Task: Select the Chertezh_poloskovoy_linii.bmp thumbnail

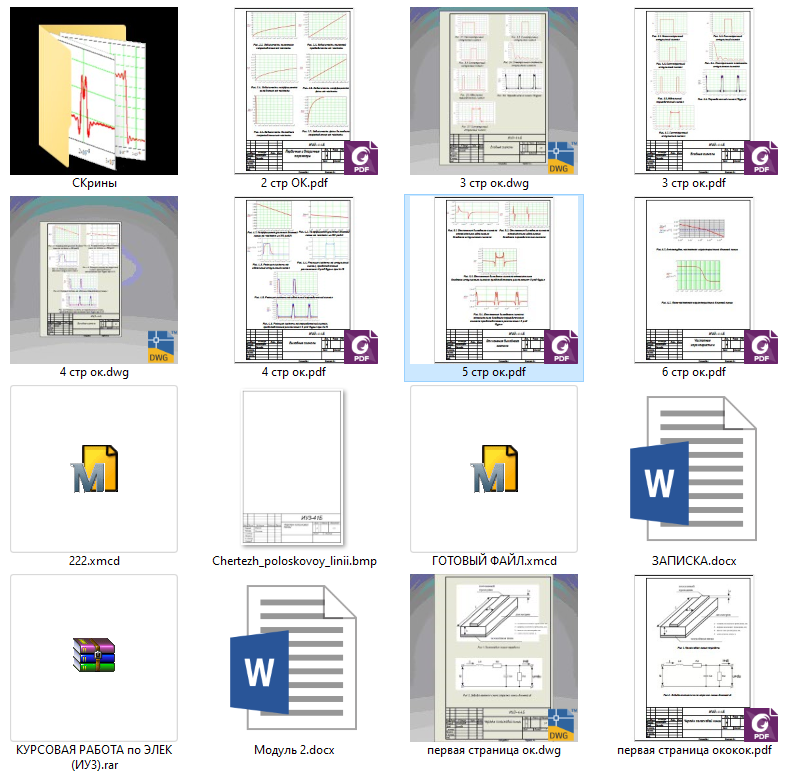Action: coord(293,468)
